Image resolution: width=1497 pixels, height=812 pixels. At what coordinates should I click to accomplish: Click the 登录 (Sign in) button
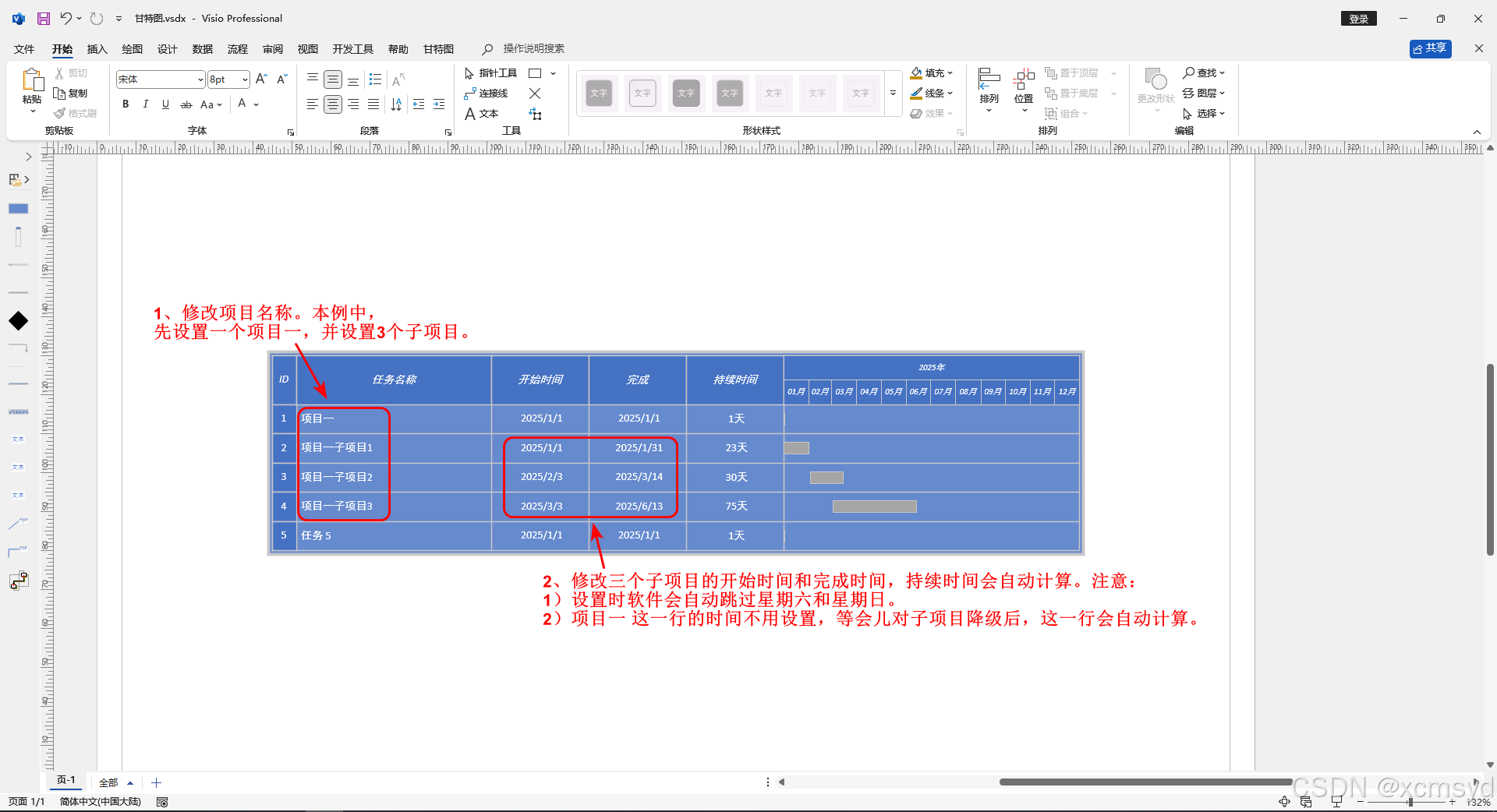point(1359,19)
